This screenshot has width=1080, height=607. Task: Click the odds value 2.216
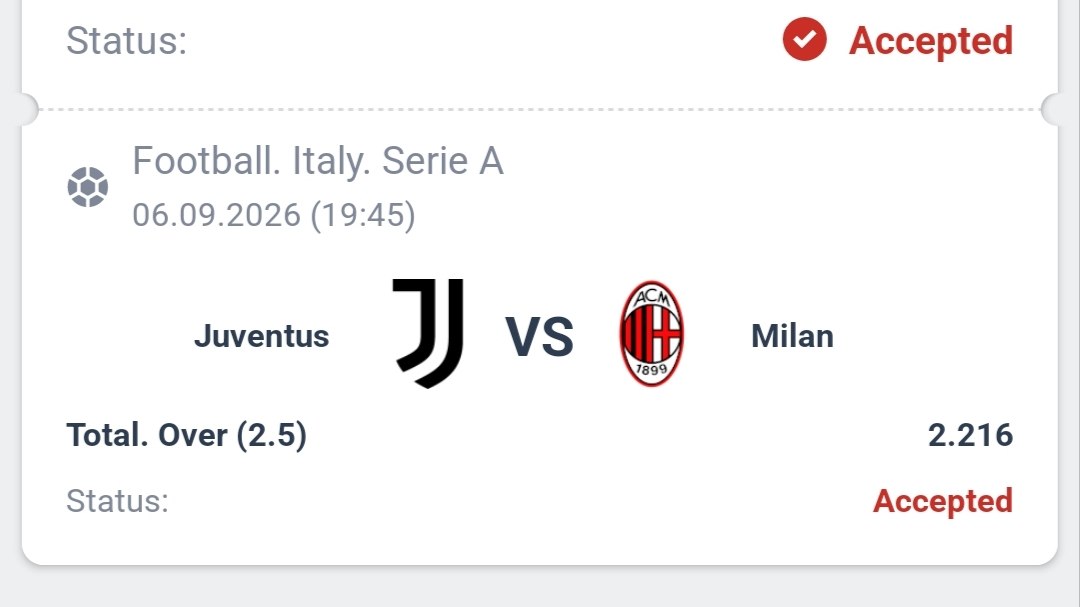[x=970, y=435]
